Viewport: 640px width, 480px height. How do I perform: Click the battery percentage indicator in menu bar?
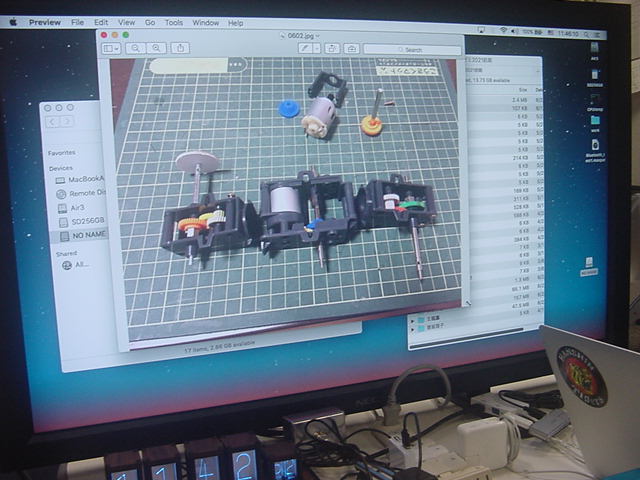[533, 32]
